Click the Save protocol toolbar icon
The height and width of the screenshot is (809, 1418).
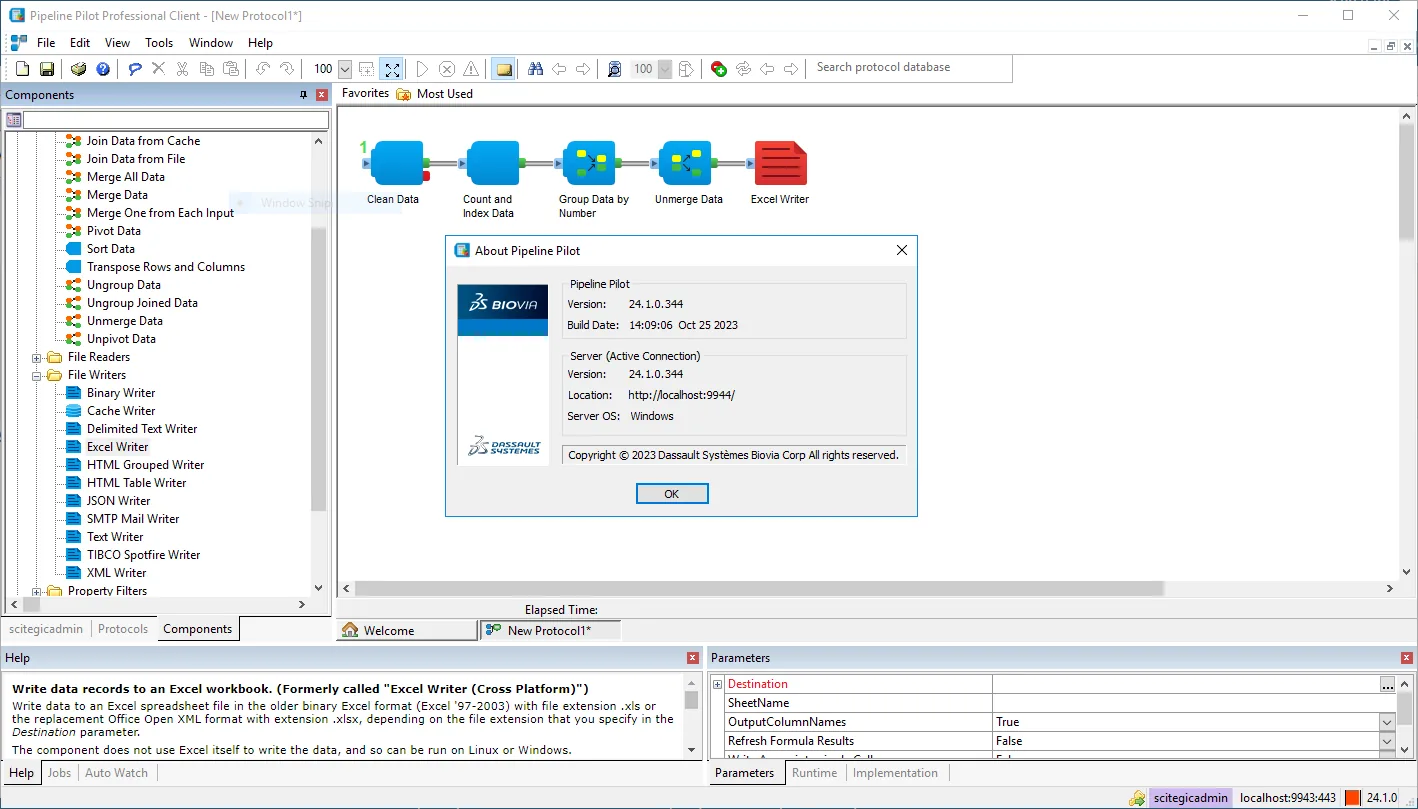pyautogui.click(x=47, y=69)
